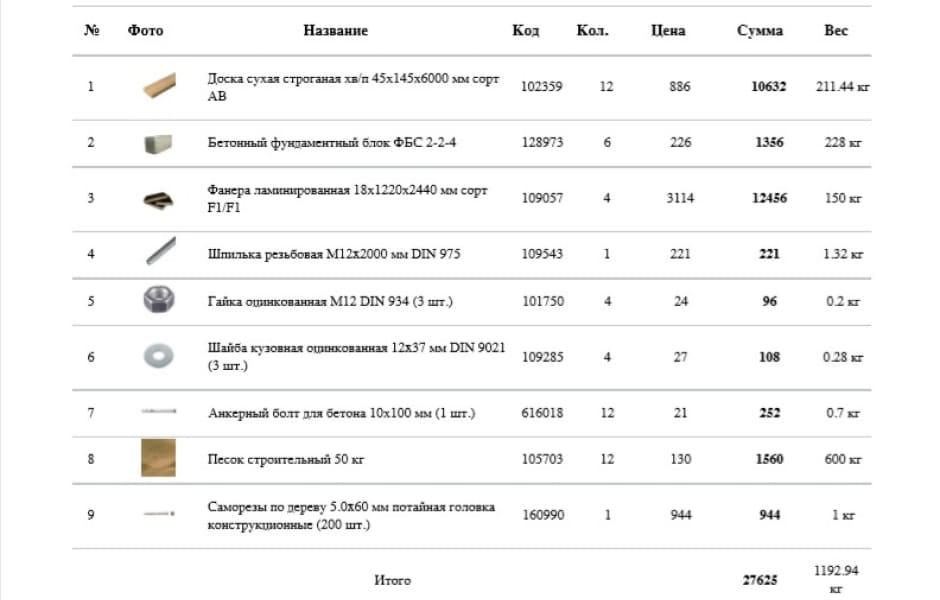The height and width of the screenshot is (600, 940).
Task: Click the 'Сумма' column header
Action: [x=759, y=31]
